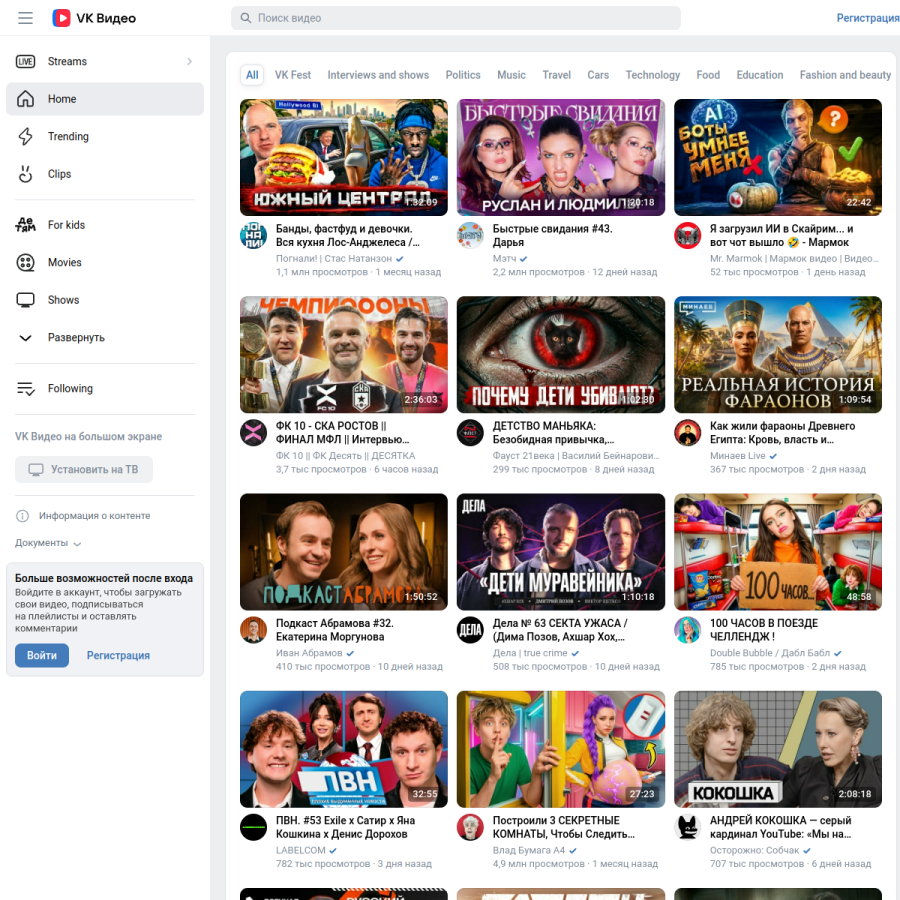
Task: Open the Travel tab
Action: 557,75
